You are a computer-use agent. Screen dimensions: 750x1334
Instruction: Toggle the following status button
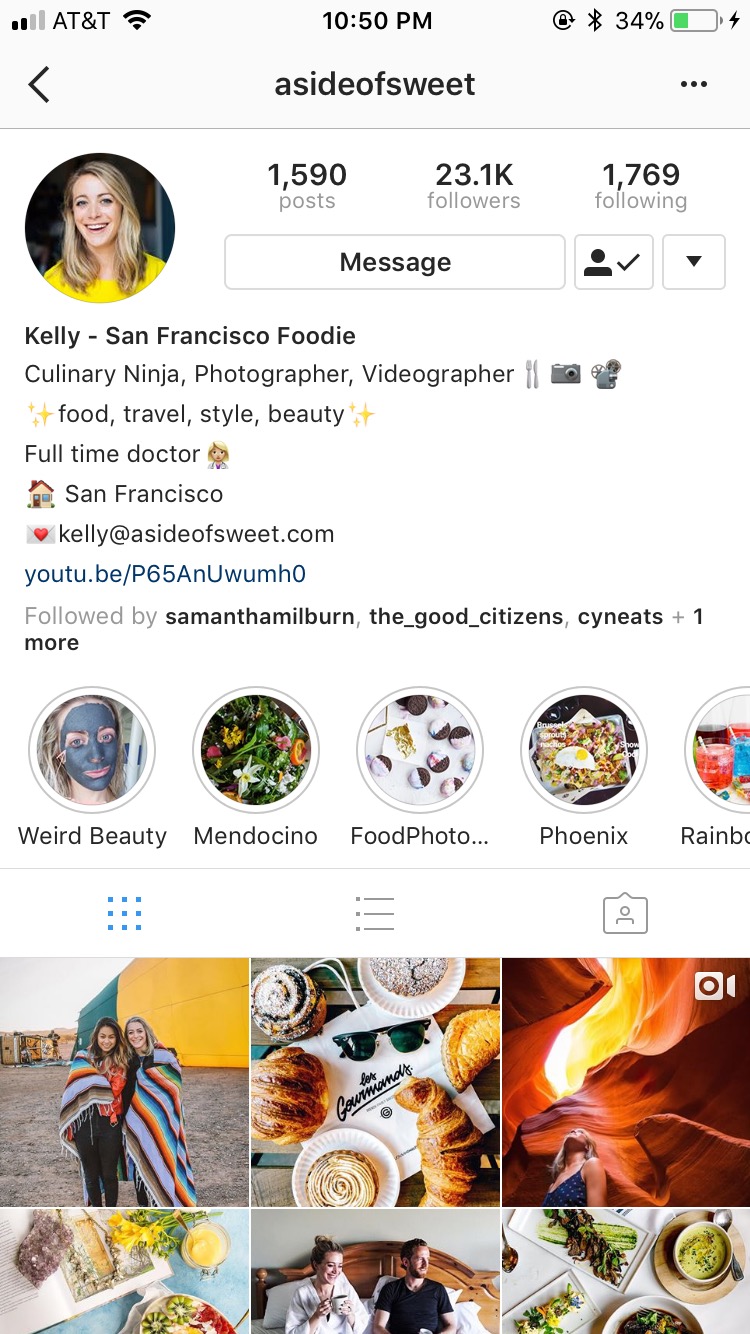tap(614, 262)
